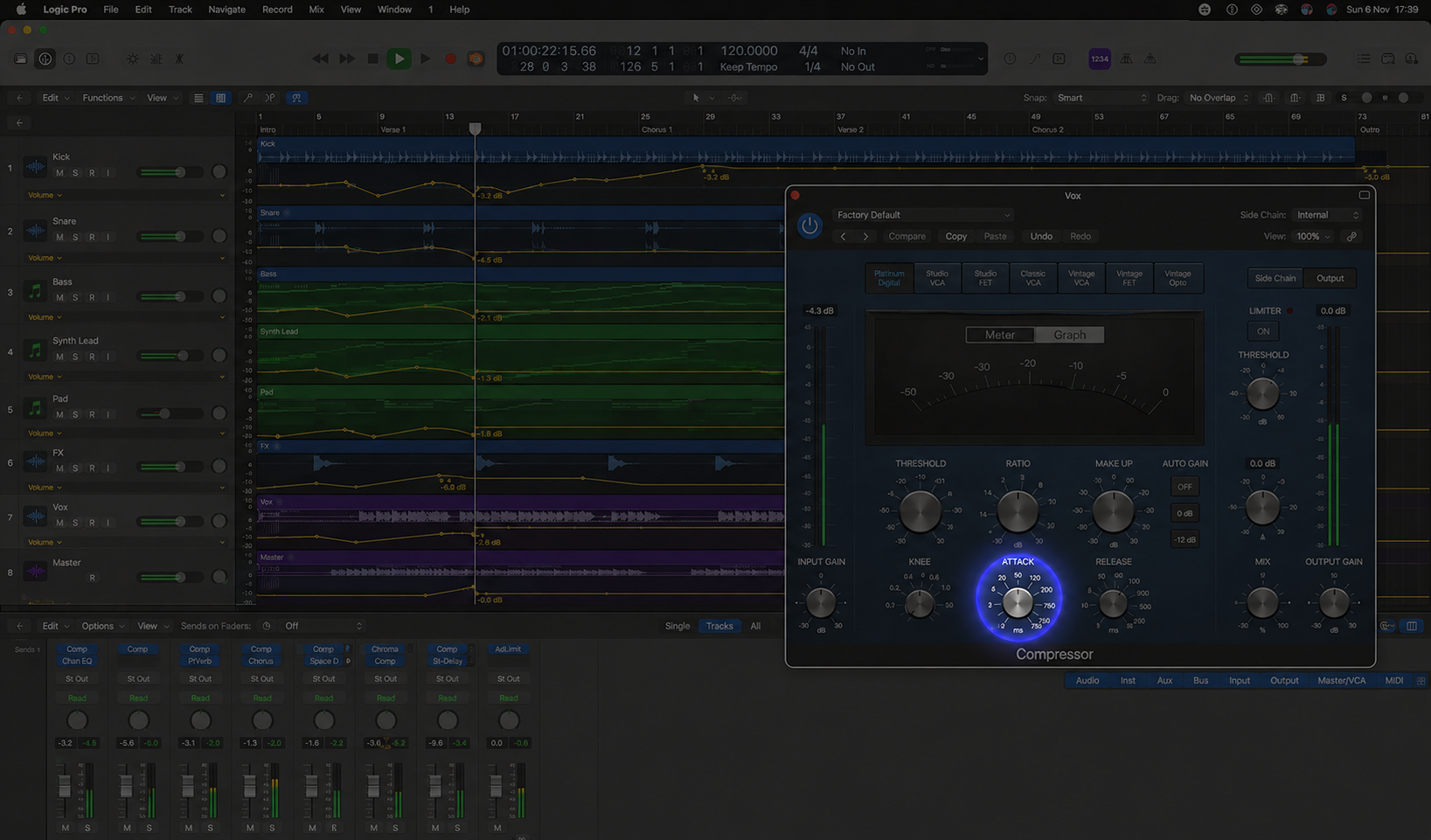Open the Functions menu in the tracks area
Screen dimensions: 1431x840
[108, 98]
